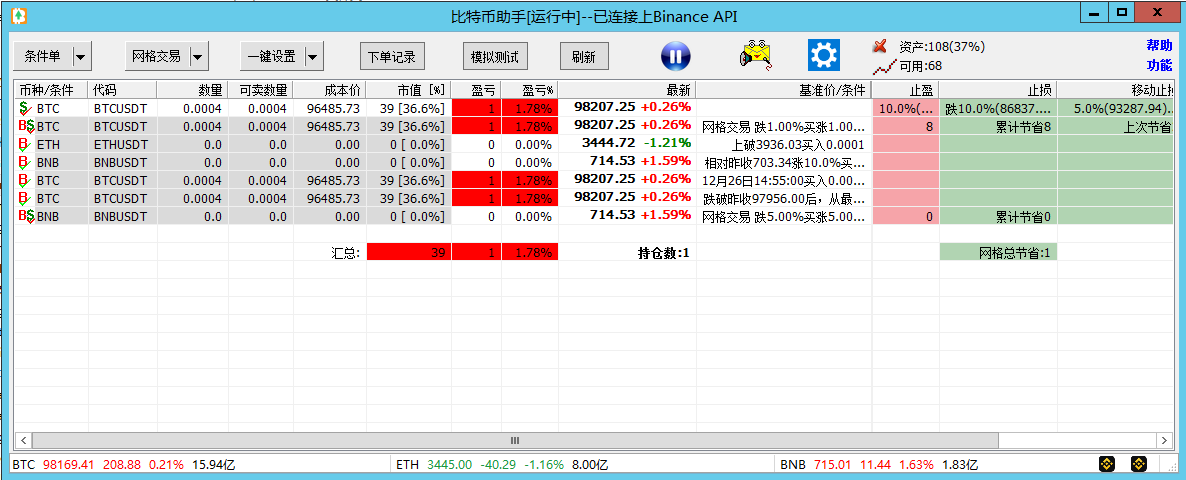The height and width of the screenshot is (480, 1186).
Task: Open the 帮助 help link
Action: 1159,46
